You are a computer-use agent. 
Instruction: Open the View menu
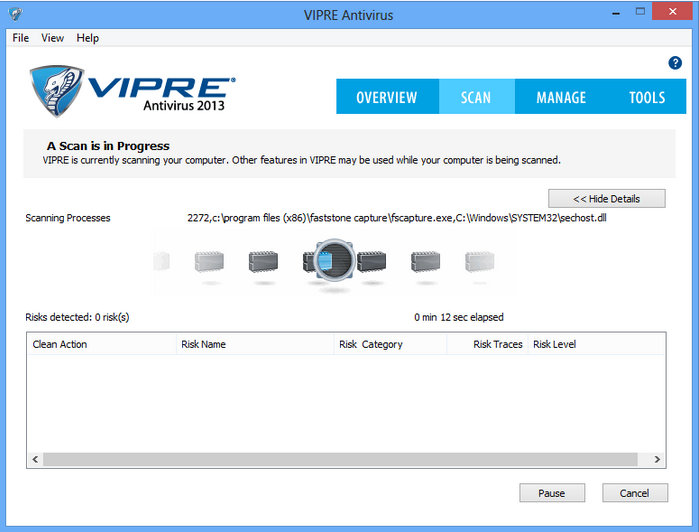[53, 38]
